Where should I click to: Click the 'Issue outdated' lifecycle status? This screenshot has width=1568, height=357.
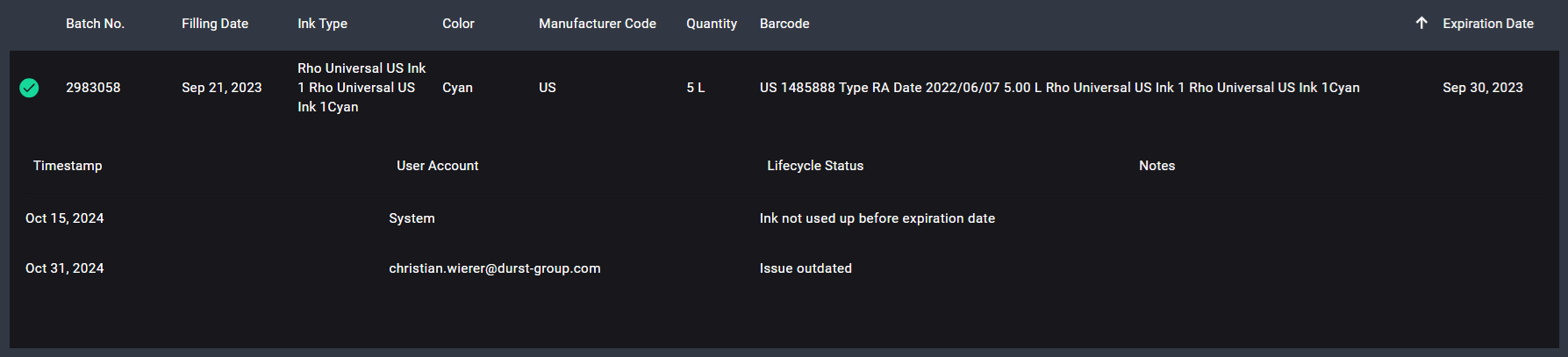pyautogui.click(x=805, y=268)
